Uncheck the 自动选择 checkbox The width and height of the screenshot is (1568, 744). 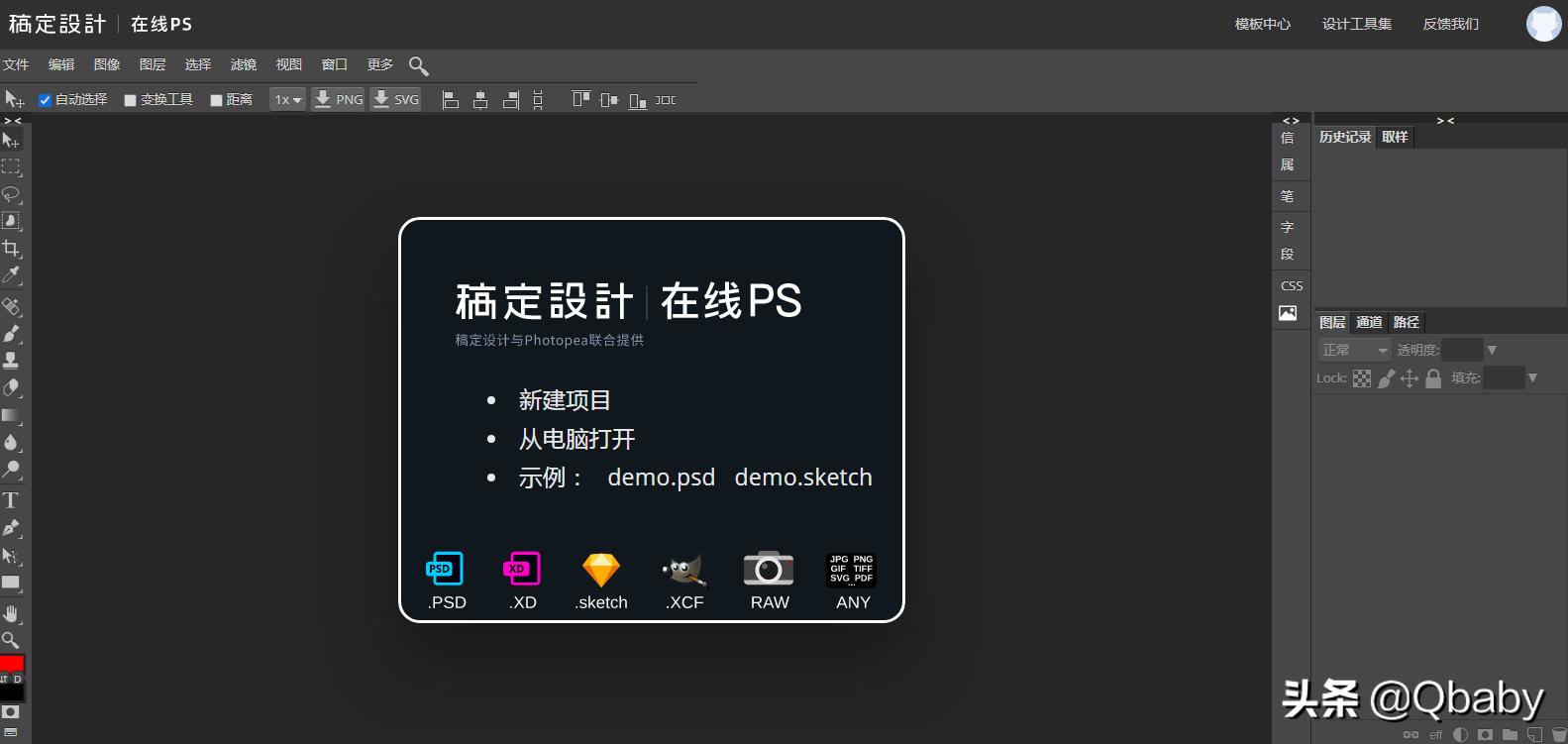point(45,100)
